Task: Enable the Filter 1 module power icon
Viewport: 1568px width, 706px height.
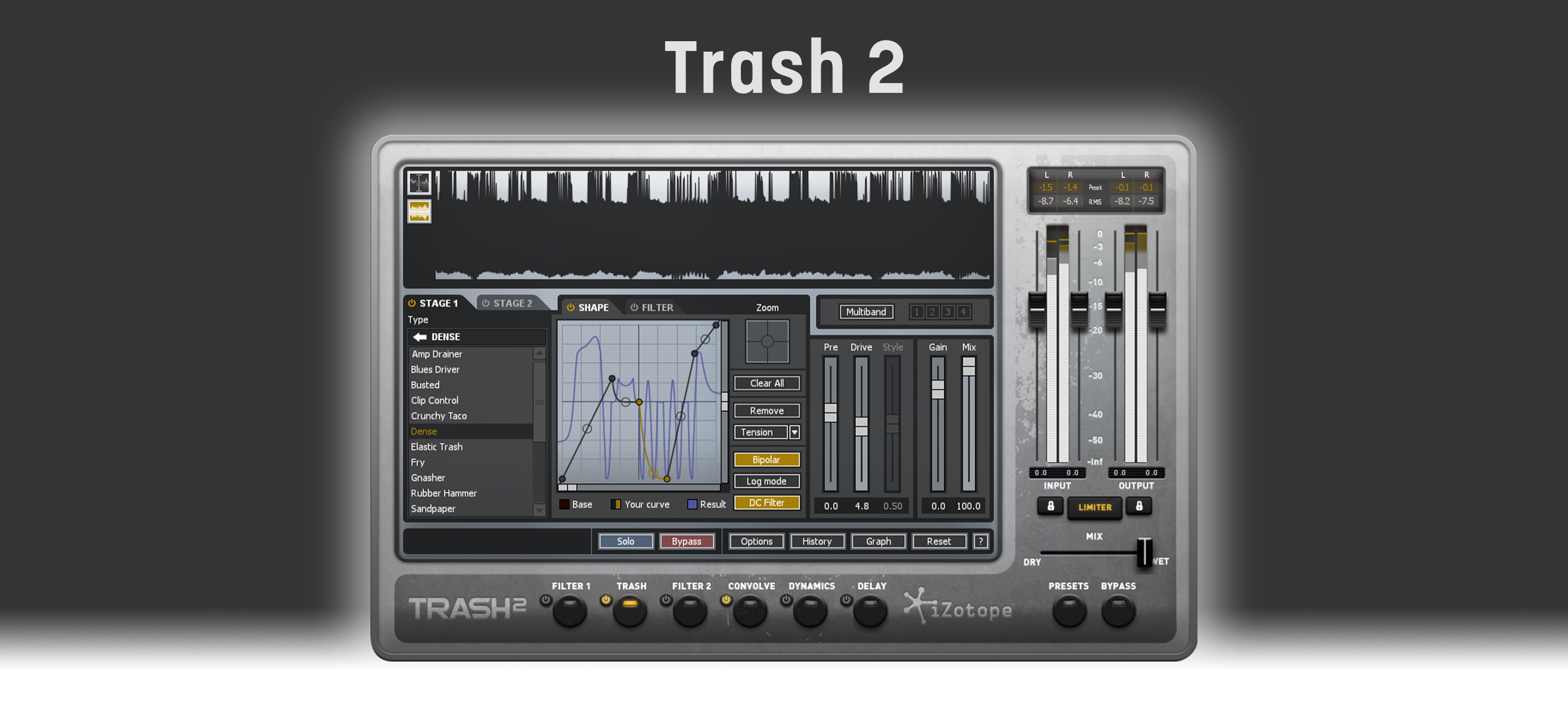Action: pyautogui.click(x=545, y=599)
